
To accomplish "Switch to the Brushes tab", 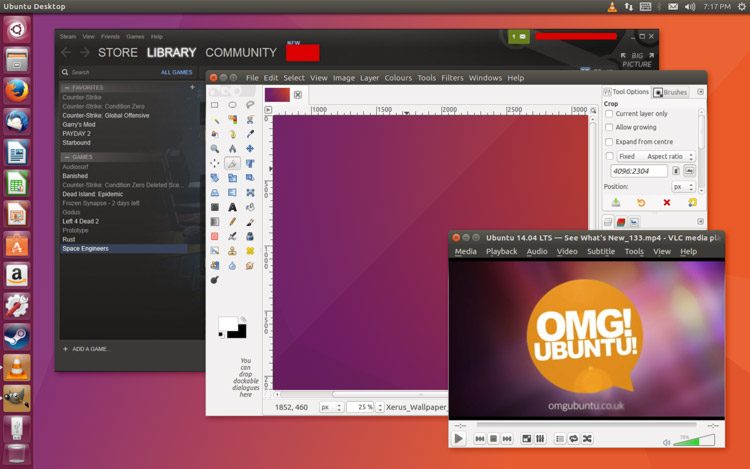I will (x=671, y=92).
